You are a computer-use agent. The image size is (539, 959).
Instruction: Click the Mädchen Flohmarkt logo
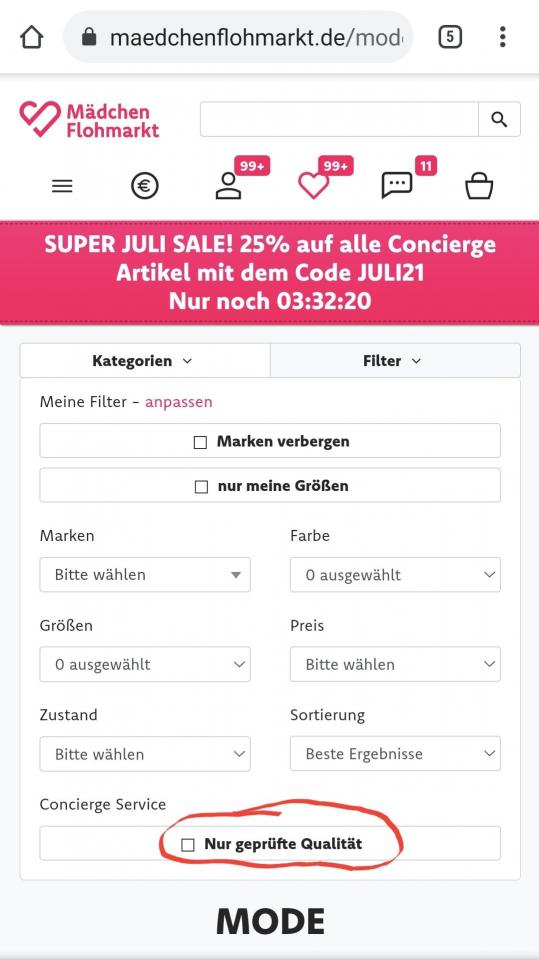click(x=89, y=119)
